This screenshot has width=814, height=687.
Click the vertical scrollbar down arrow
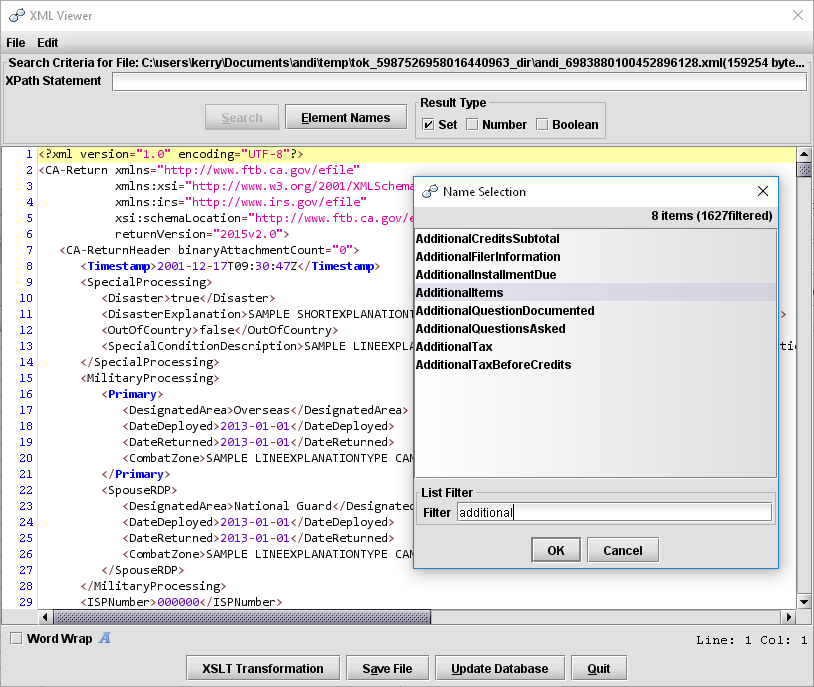pyautogui.click(x=804, y=602)
